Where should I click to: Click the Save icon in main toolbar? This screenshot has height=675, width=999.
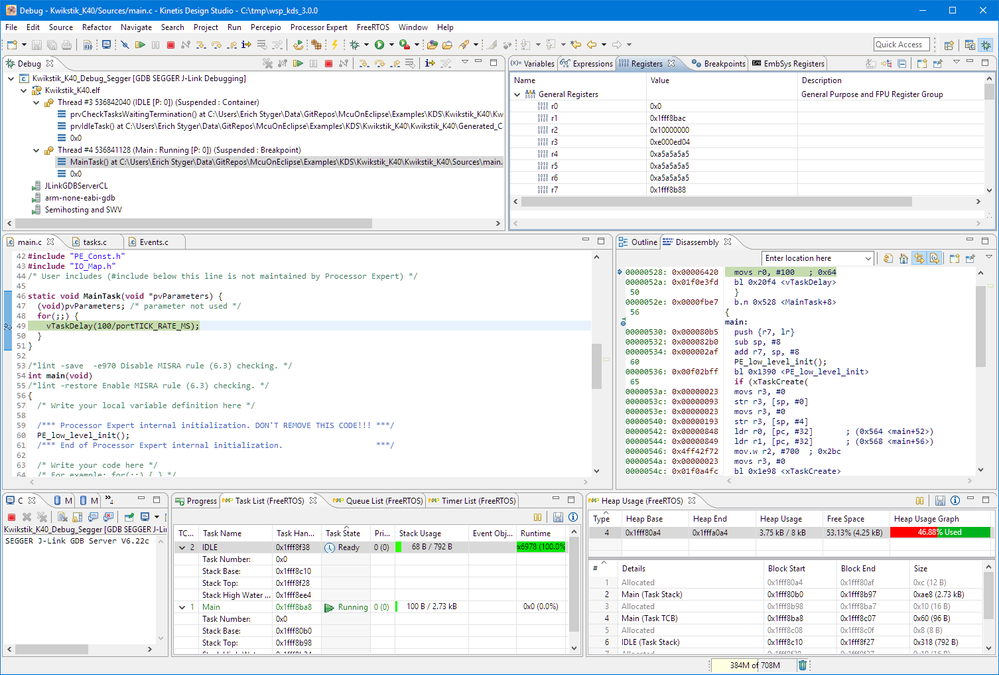tap(37, 45)
